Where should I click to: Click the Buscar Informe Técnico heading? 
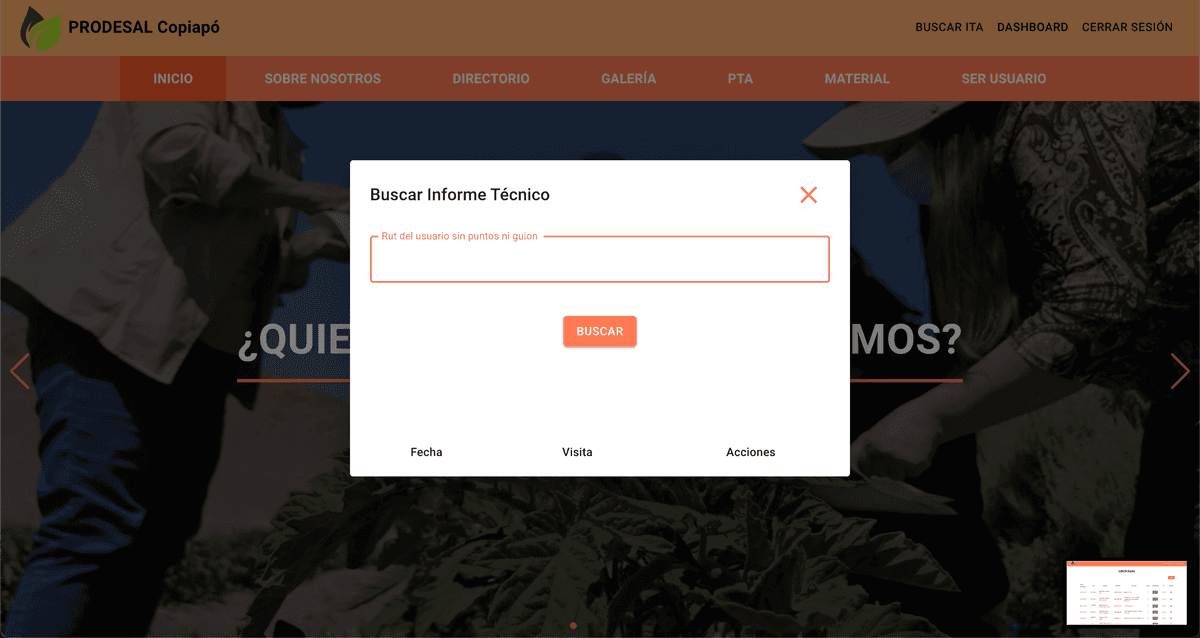click(460, 195)
